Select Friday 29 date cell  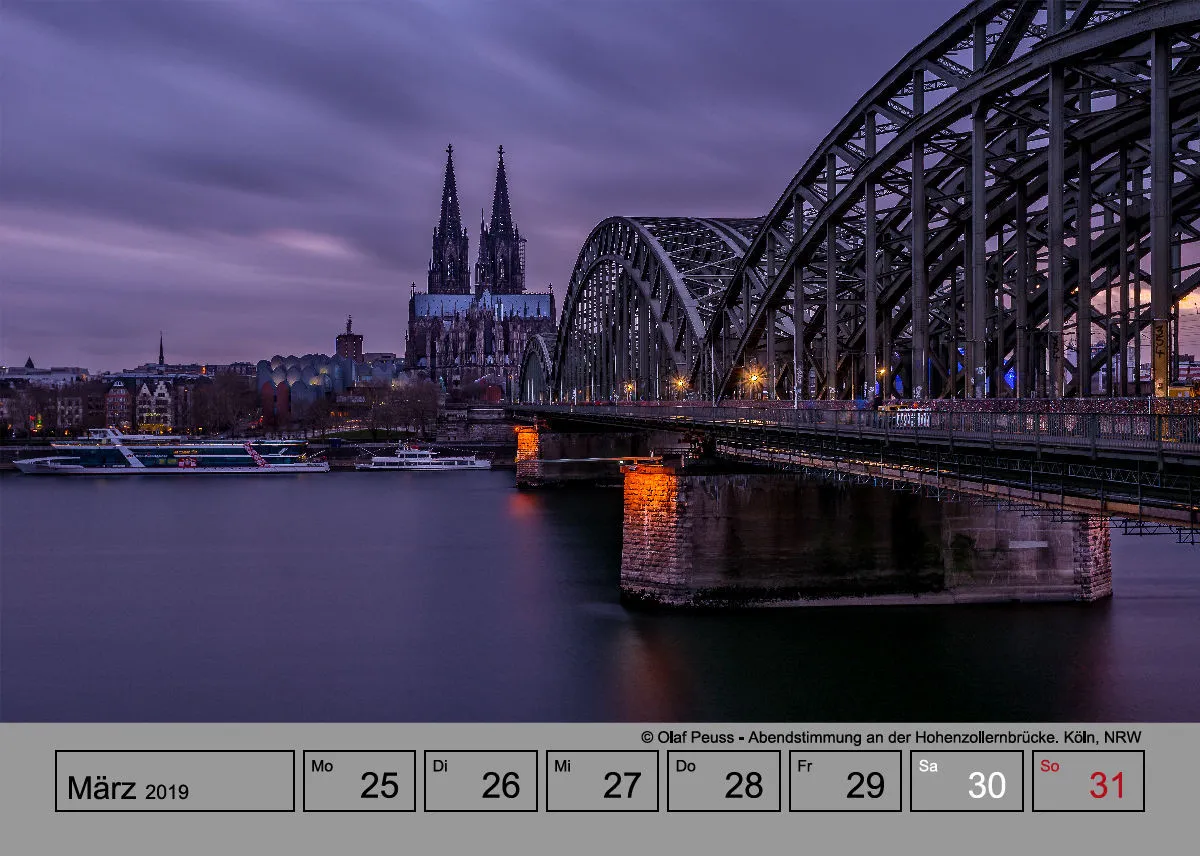(845, 781)
